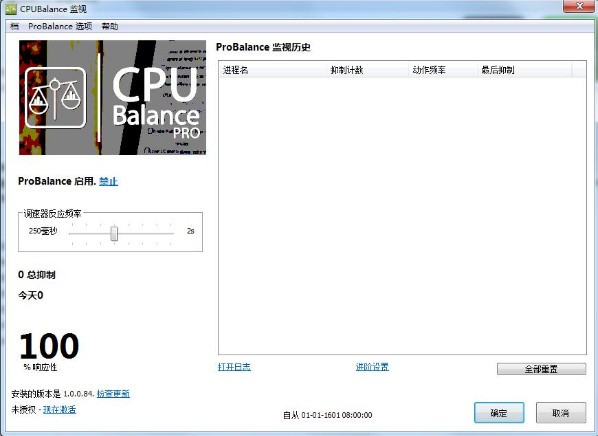Click the 取消 cancel button
598x436 pixels.
(x=561, y=413)
